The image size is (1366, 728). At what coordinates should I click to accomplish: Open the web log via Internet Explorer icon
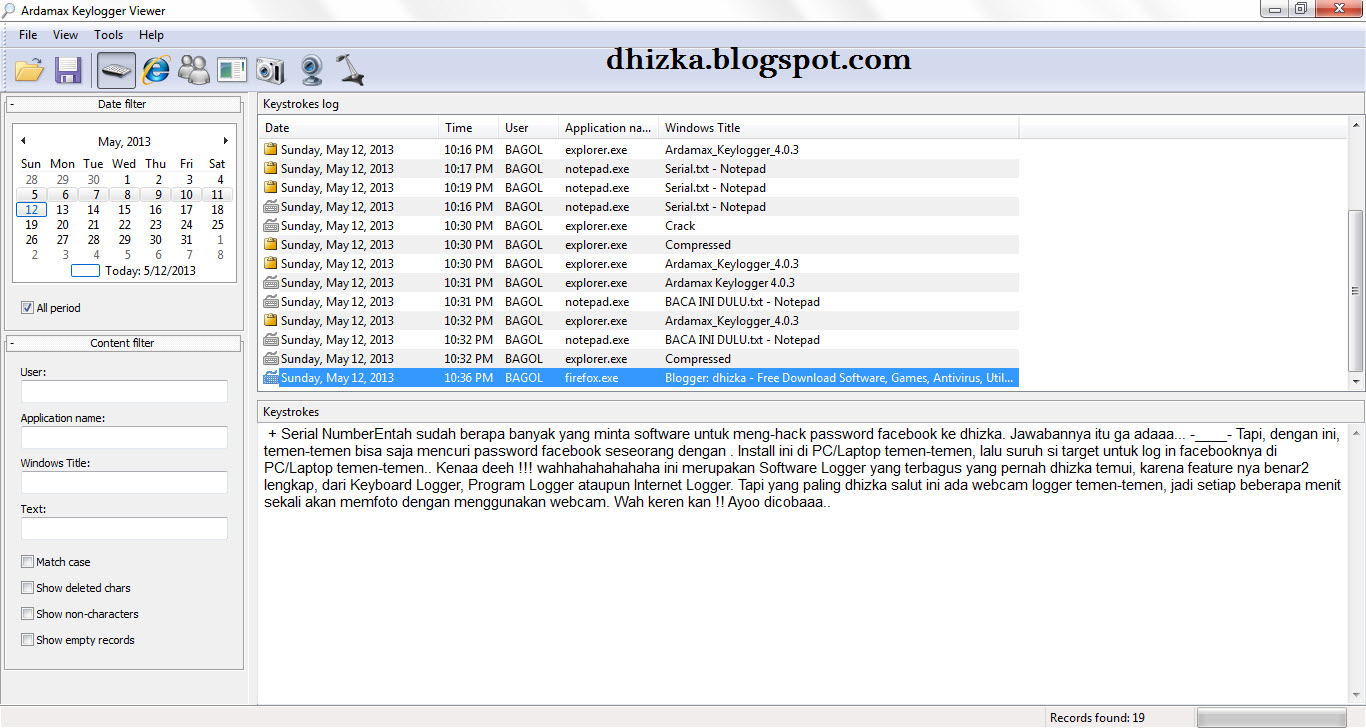click(x=156, y=70)
